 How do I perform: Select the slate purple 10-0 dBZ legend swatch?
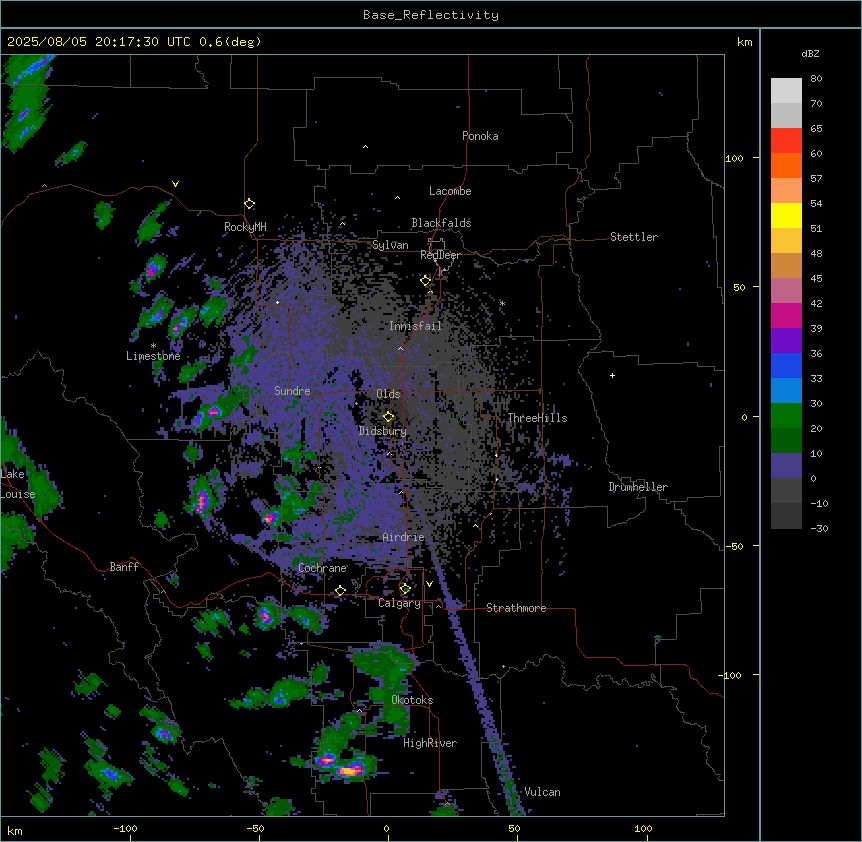[x=786, y=466]
